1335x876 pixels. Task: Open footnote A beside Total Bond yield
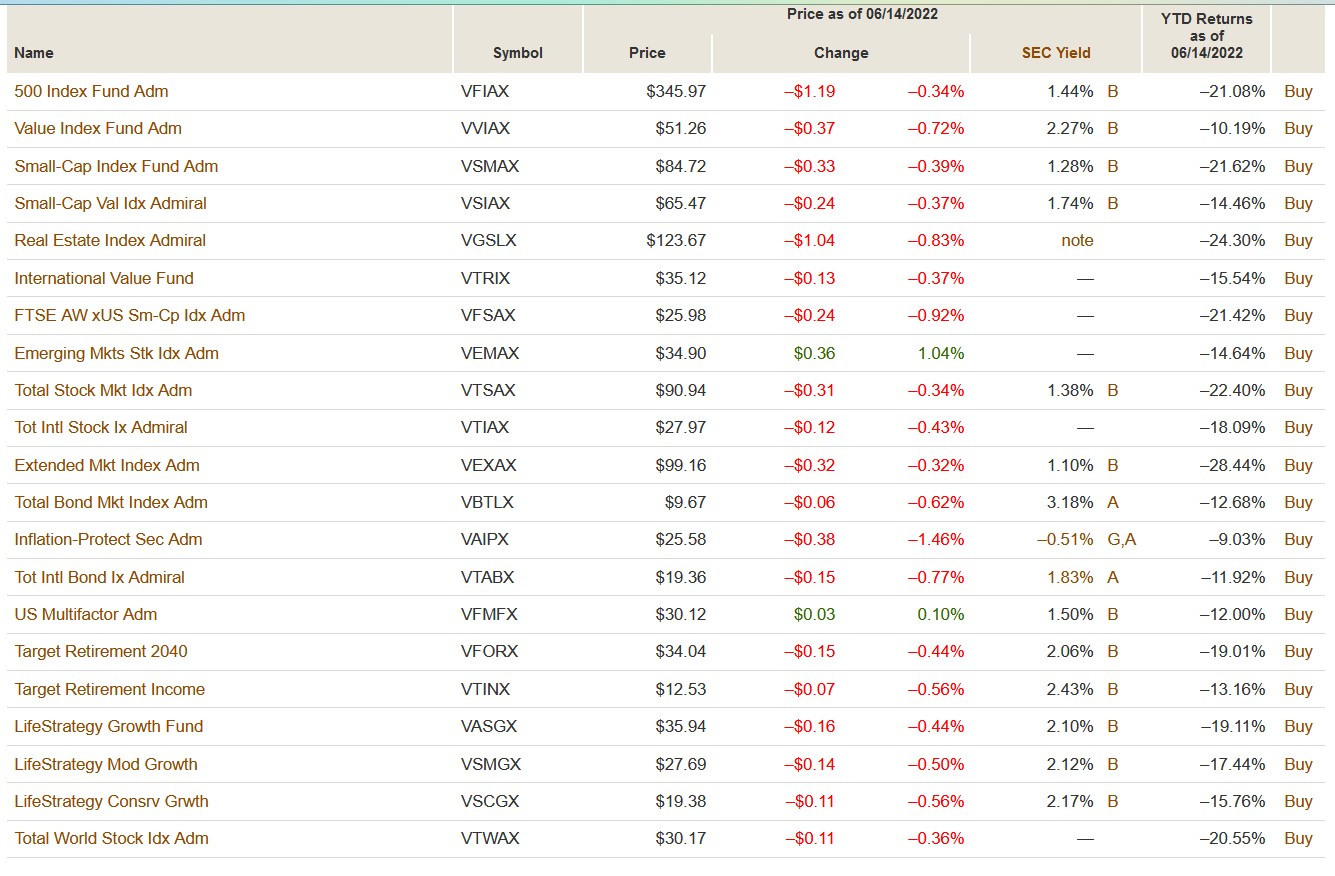click(1113, 502)
